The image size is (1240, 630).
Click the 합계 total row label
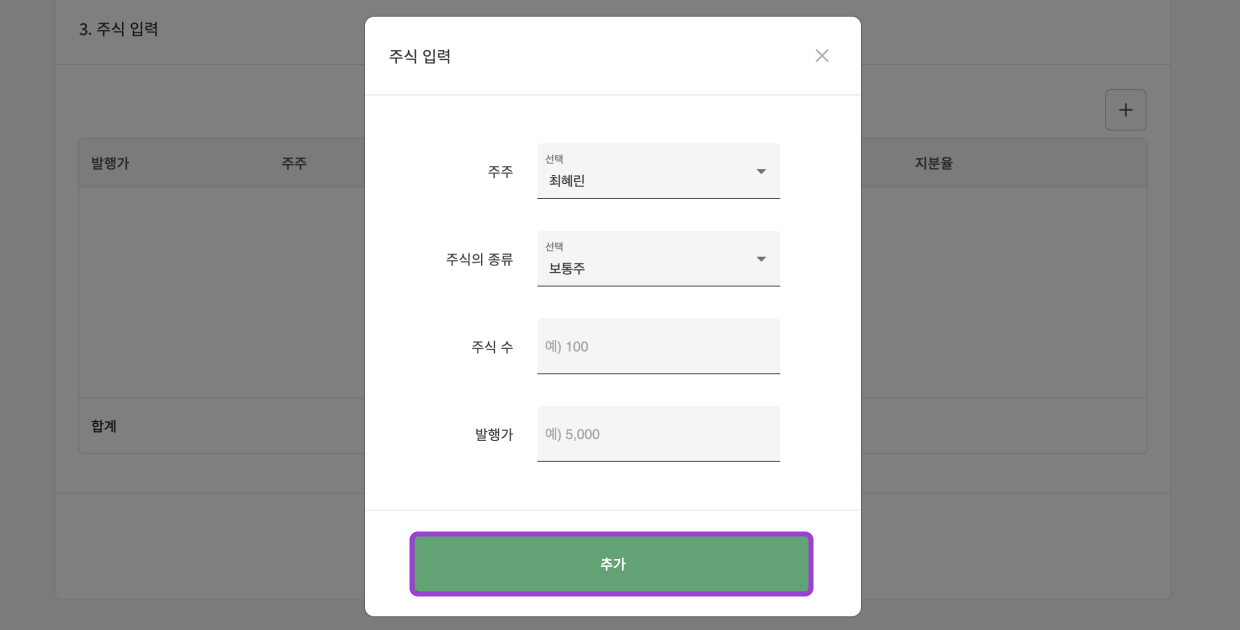tap(104, 426)
